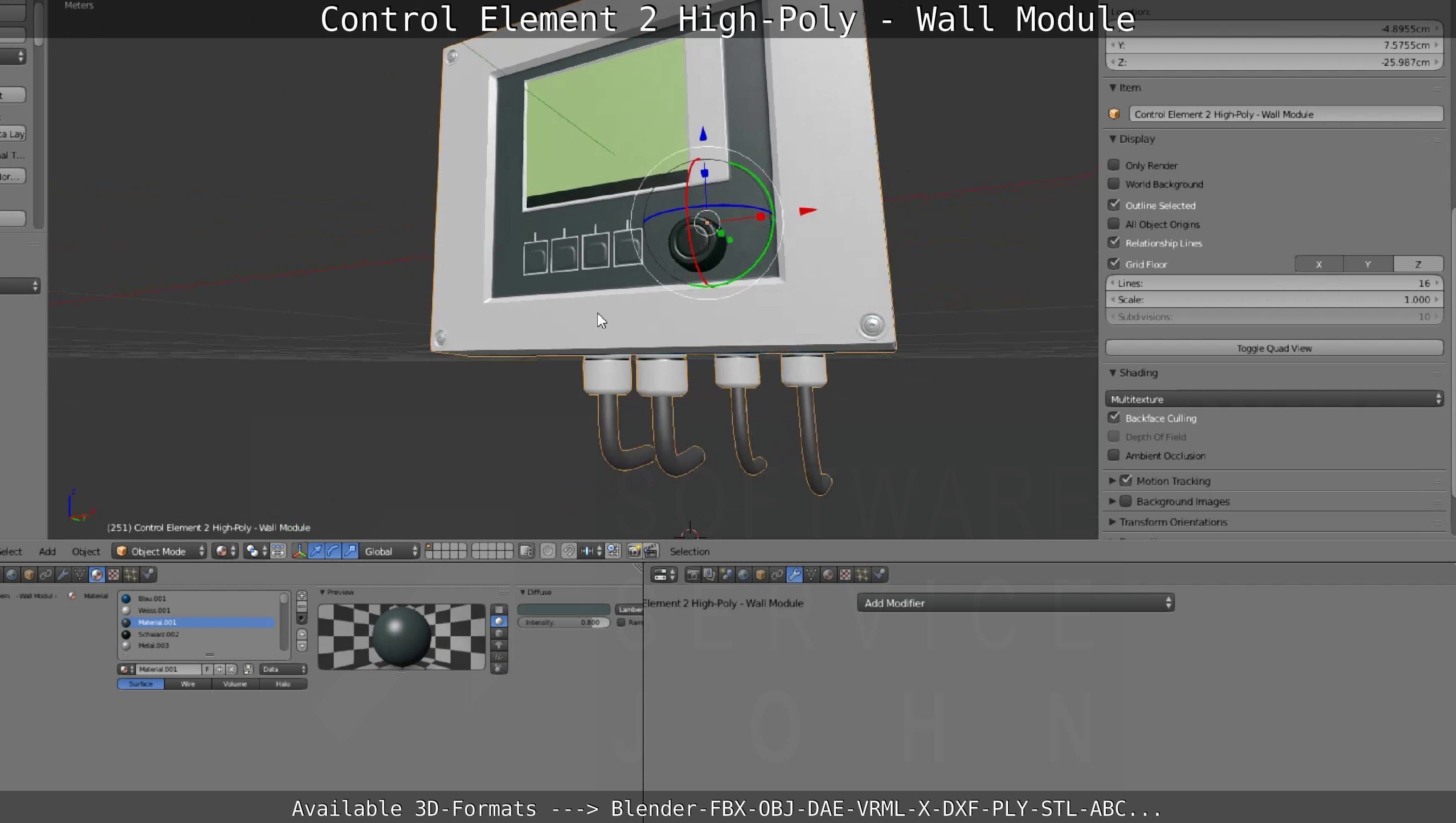
Task: Click the object name field in Item panel
Action: [1285, 114]
